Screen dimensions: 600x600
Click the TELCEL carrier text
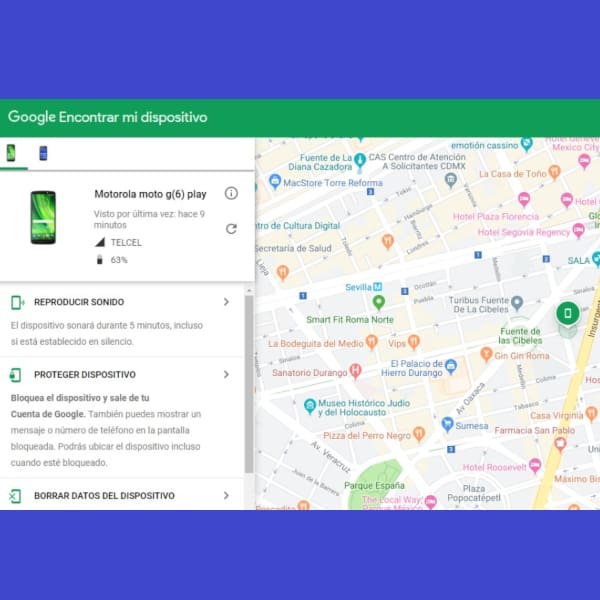pos(126,243)
